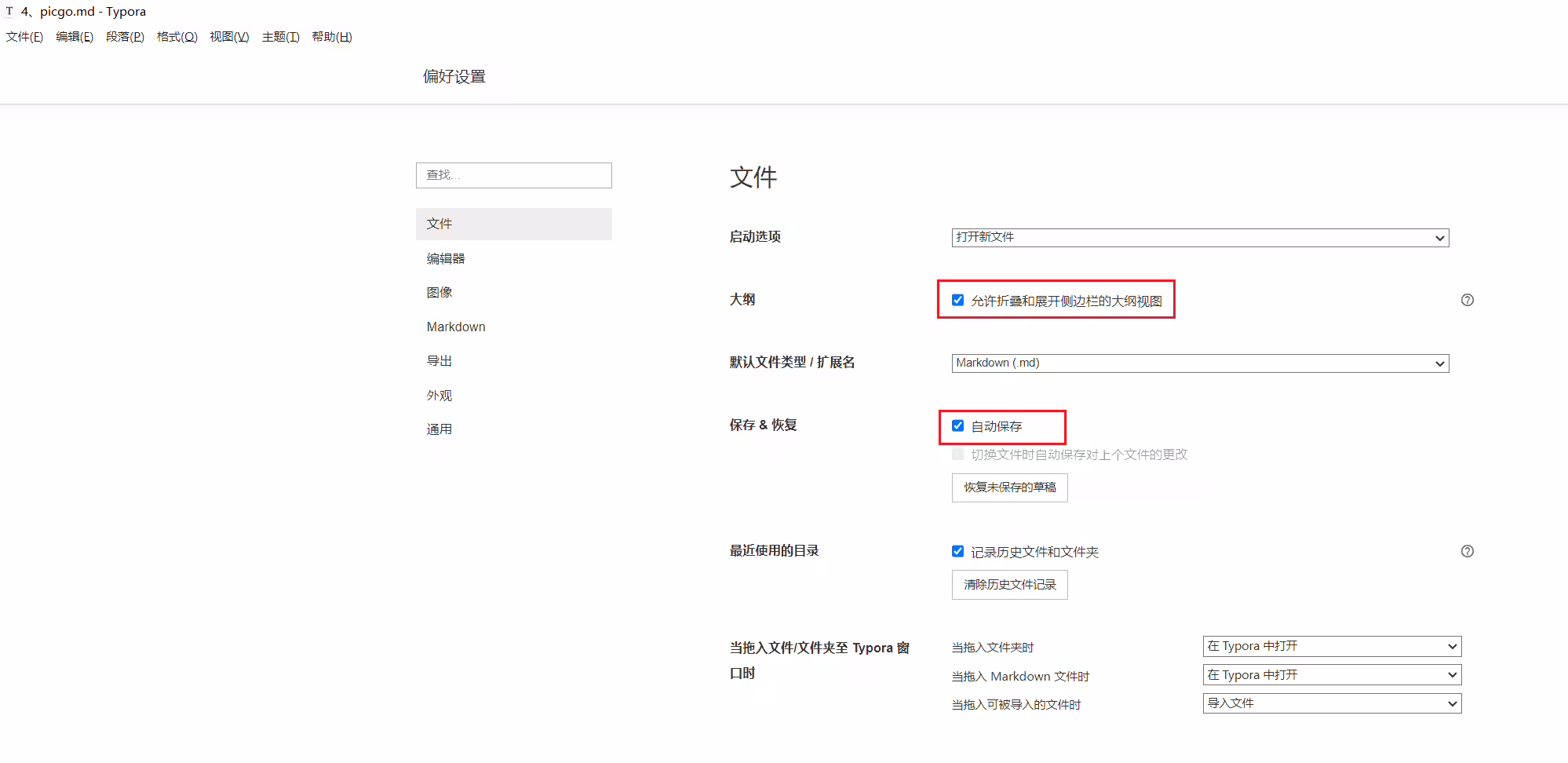Open 当拖入文件夹时 dropdown
This screenshot has height=763, width=1568.
(1332, 646)
